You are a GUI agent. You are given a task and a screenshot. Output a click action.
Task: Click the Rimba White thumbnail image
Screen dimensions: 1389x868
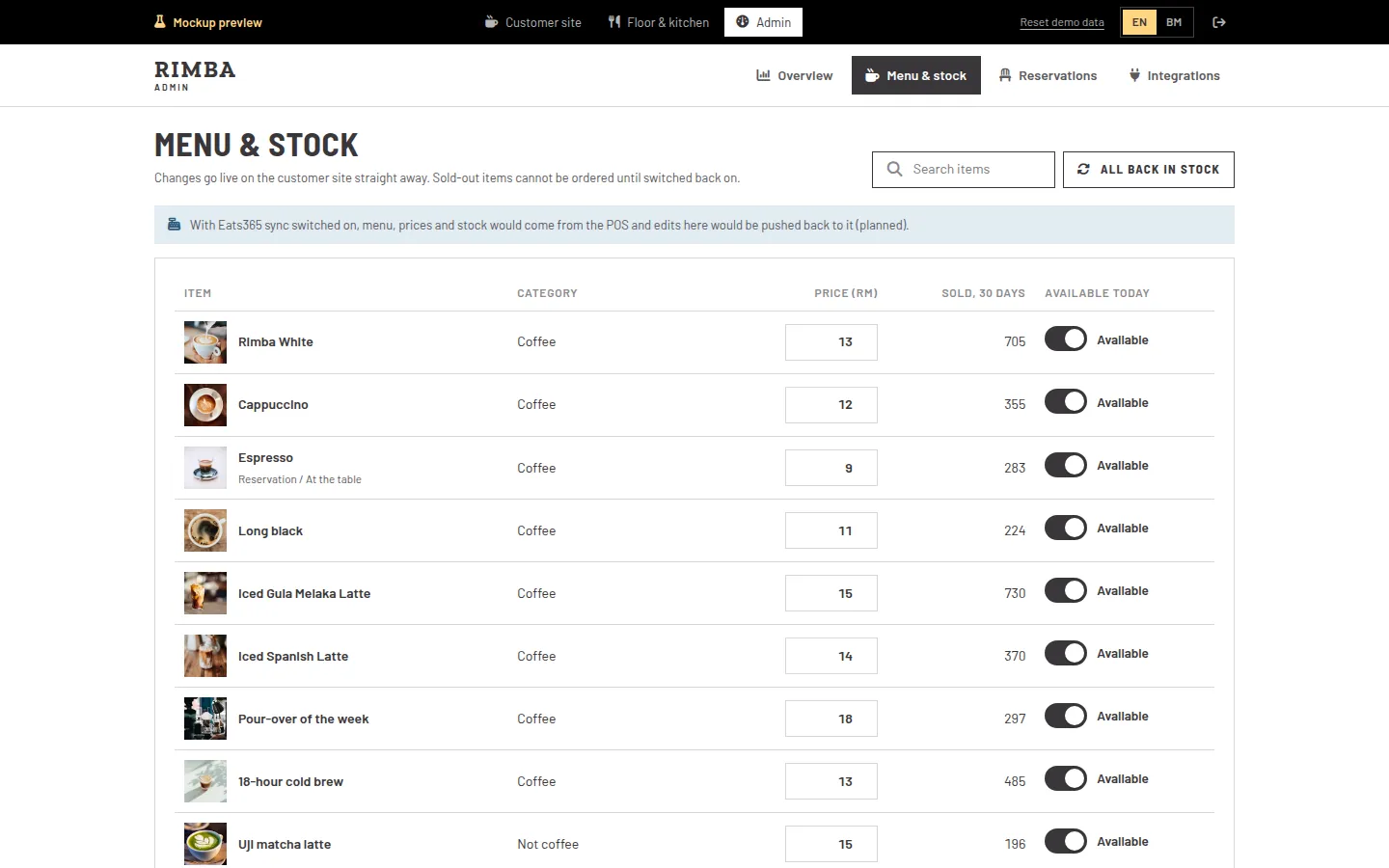[205, 342]
